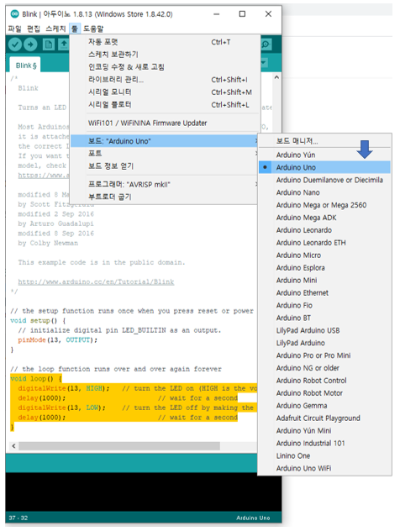The height and width of the screenshot is (527, 400).
Task: Select the plain LilyPad Arduino board
Action: click(324, 343)
